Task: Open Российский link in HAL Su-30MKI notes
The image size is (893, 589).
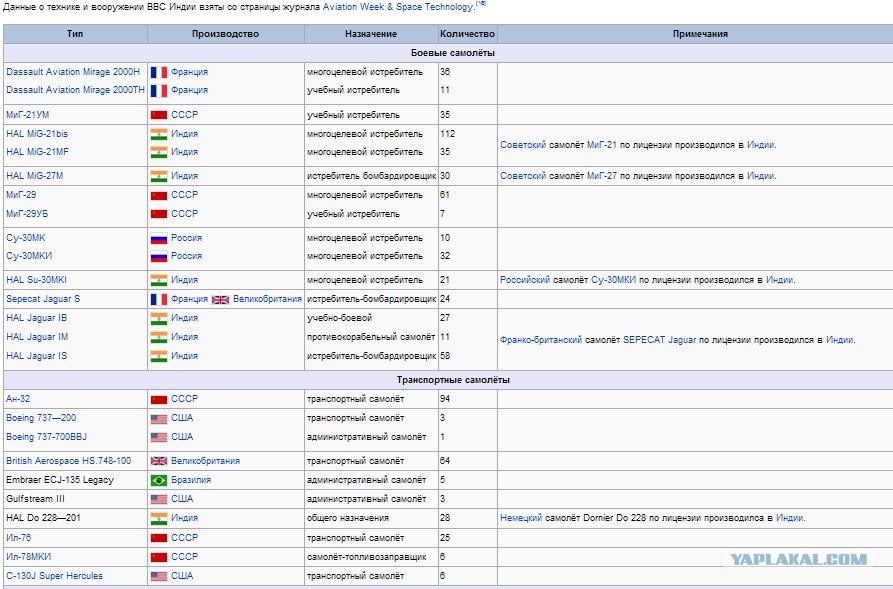Action: 525,280
